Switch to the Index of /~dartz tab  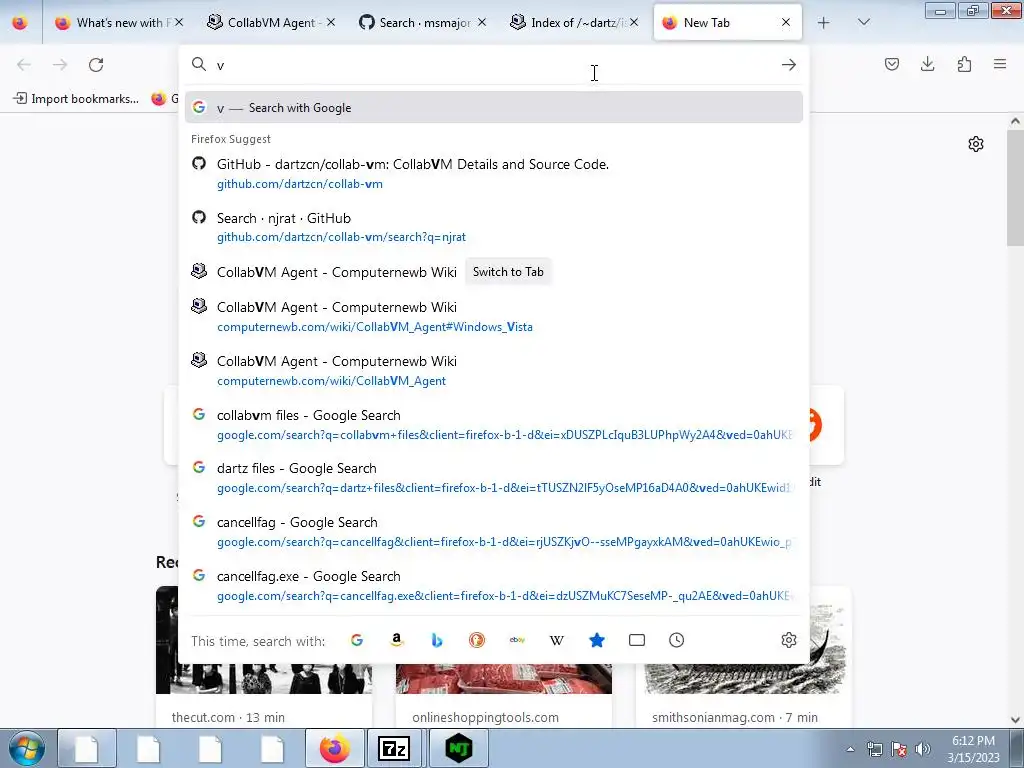pyautogui.click(x=573, y=23)
